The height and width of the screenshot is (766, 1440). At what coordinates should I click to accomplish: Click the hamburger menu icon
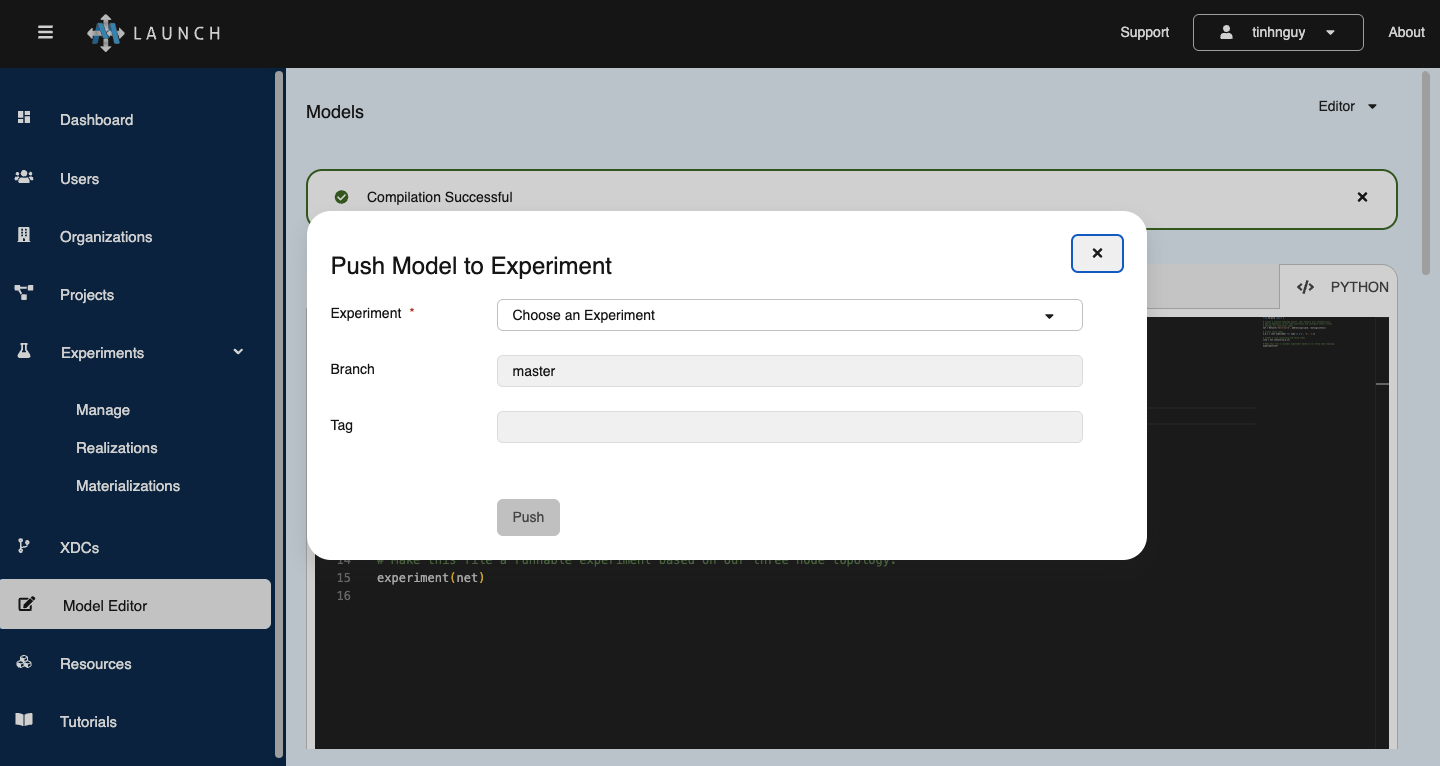(x=45, y=32)
